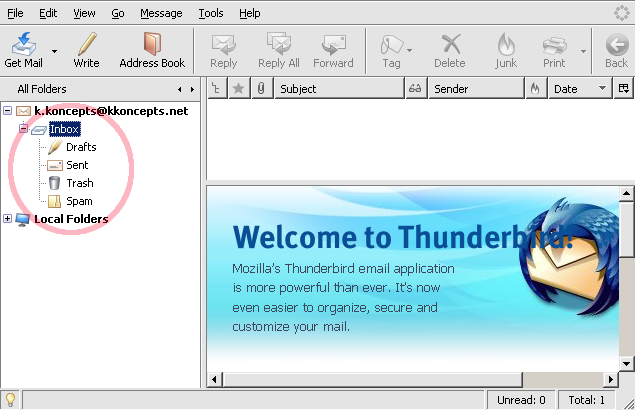Click the All Folders header label
The height and width of the screenshot is (410, 635).
[42, 89]
